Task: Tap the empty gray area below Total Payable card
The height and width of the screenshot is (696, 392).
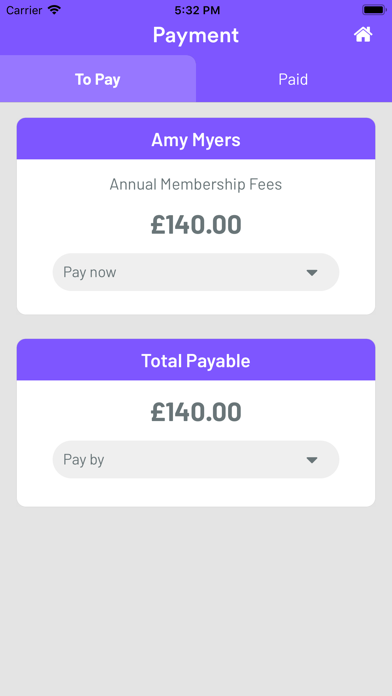Action: pos(196,601)
